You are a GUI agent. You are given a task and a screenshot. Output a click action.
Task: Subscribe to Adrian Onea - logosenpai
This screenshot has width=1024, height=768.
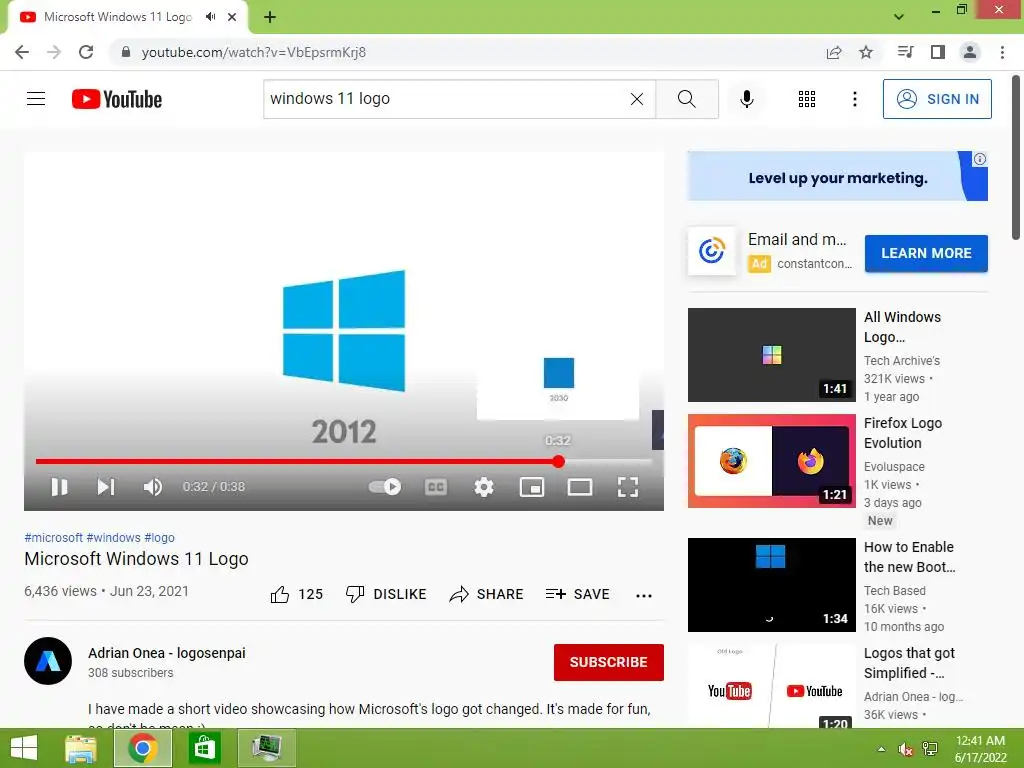point(609,662)
